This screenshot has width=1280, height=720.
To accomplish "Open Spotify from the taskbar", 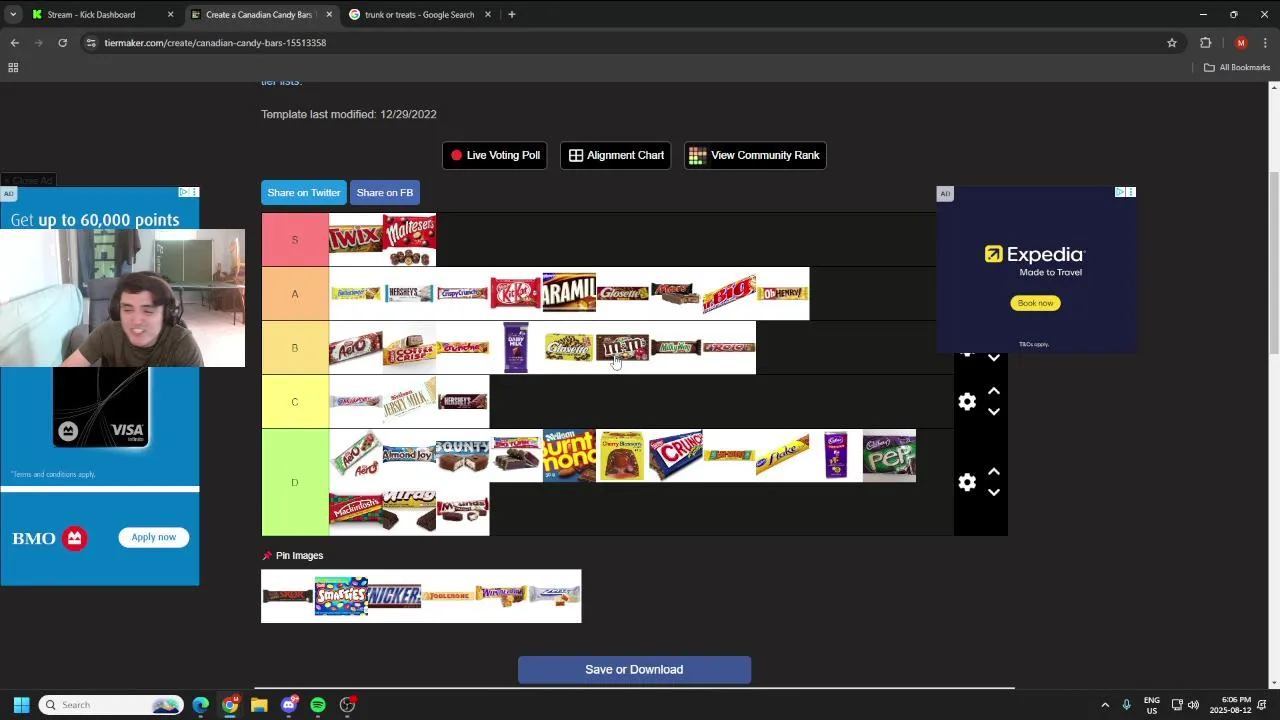I will 318,705.
